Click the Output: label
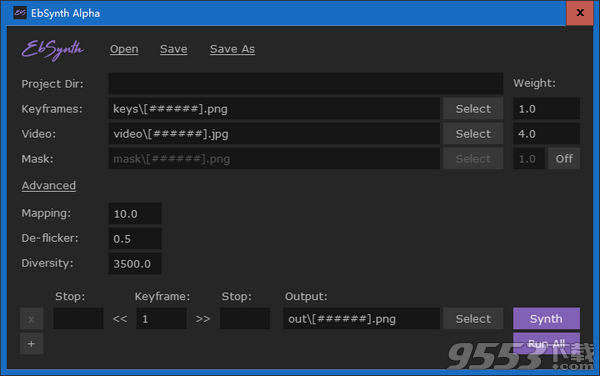The width and height of the screenshot is (600, 376). pos(306,296)
